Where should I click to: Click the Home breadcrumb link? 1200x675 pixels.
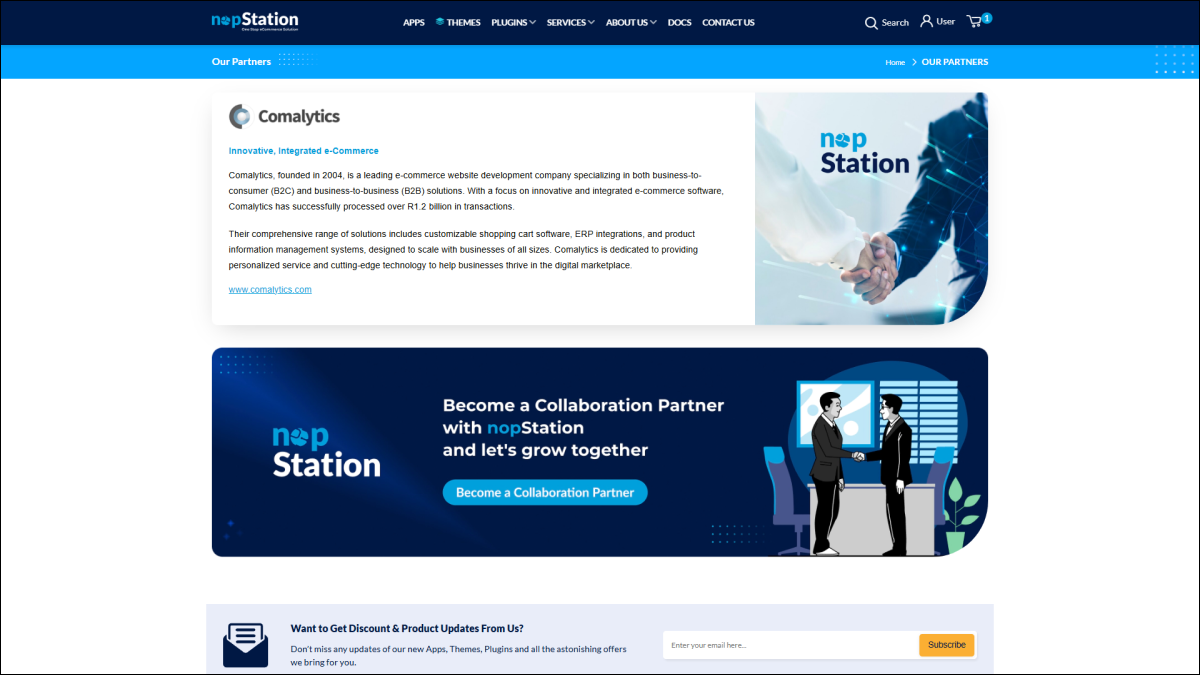click(895, 62)
